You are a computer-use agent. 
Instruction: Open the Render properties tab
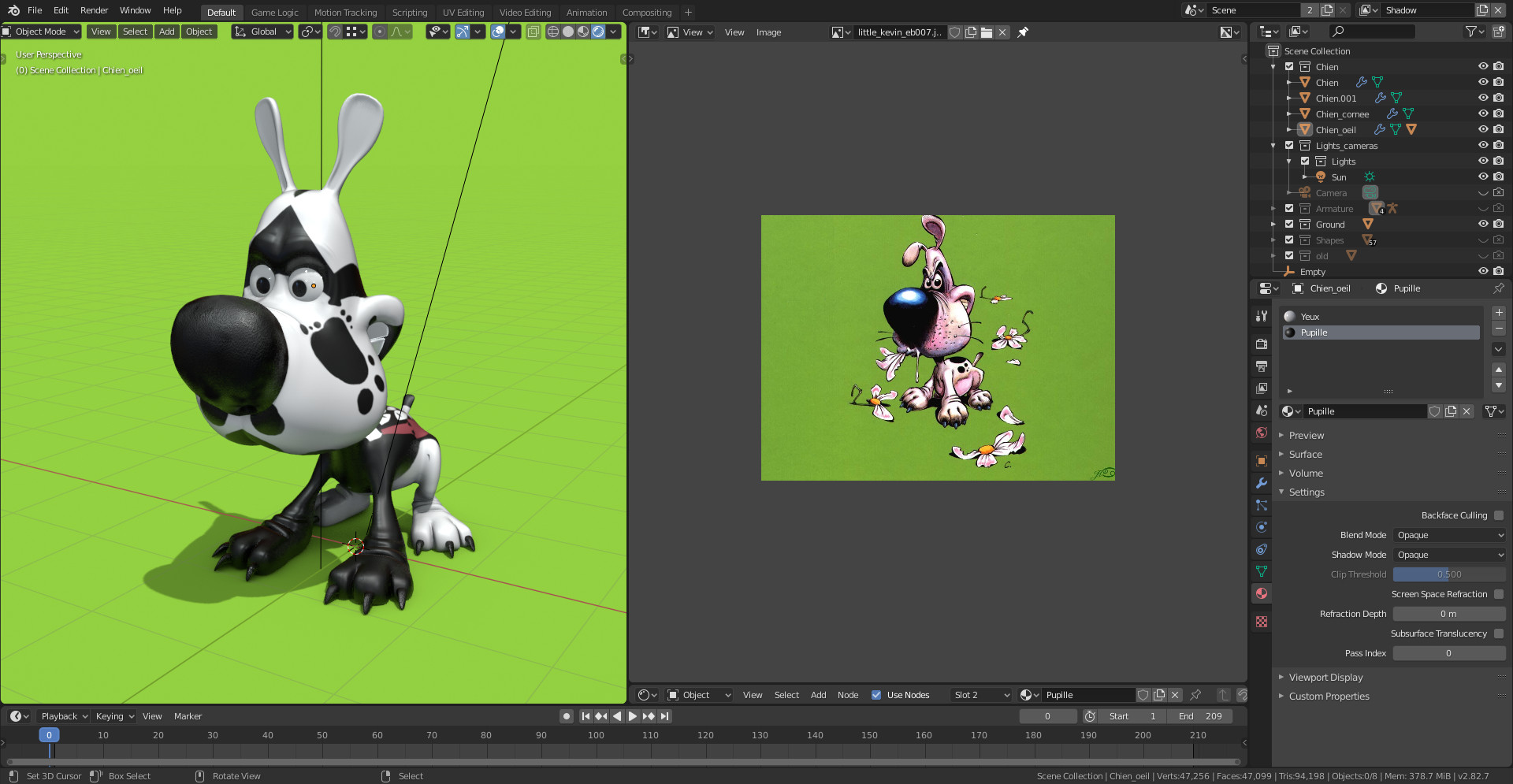click(x=1262, y=344)
